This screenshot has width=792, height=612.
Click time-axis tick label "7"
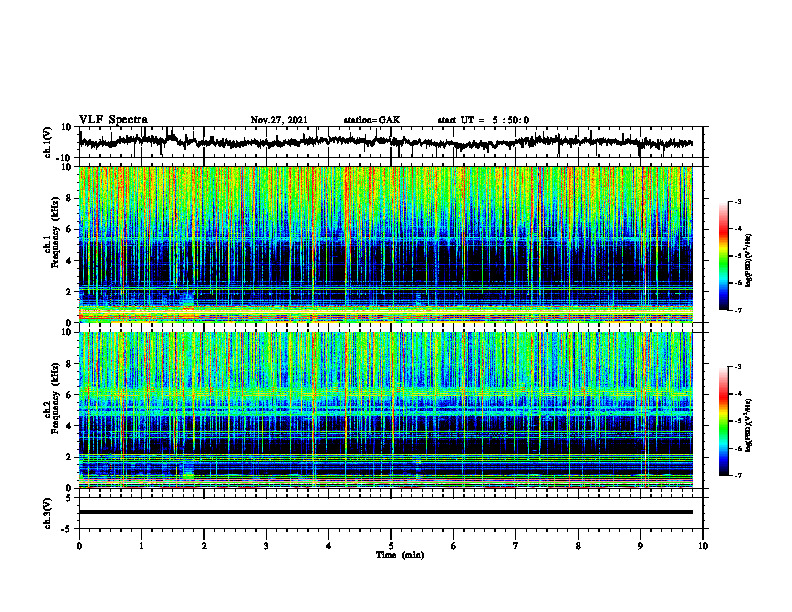[516, 546]
